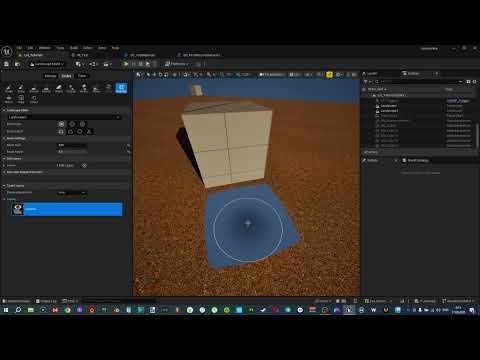Viewport: 480px width, 360px height.
Task: Open the Landscape Mode selector dropdown
Action: pos(47,64)
